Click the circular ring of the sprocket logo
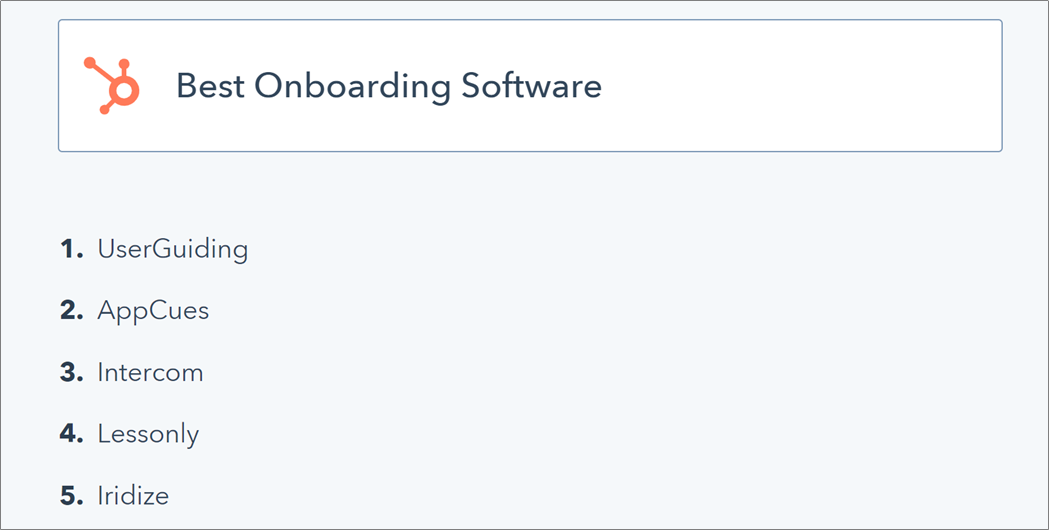Screen dimensions: 1049x530 [124, 90]
